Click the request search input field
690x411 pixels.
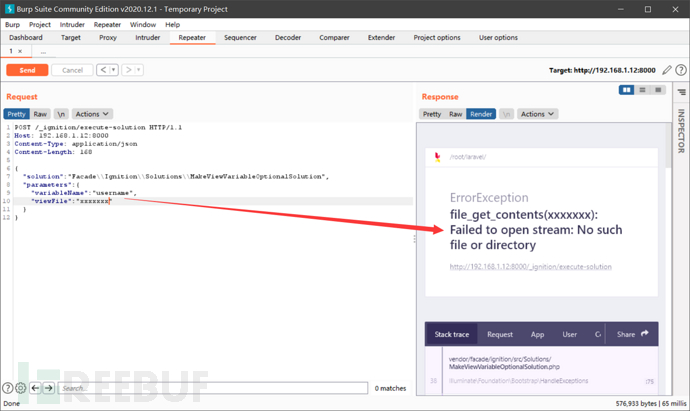213,388
